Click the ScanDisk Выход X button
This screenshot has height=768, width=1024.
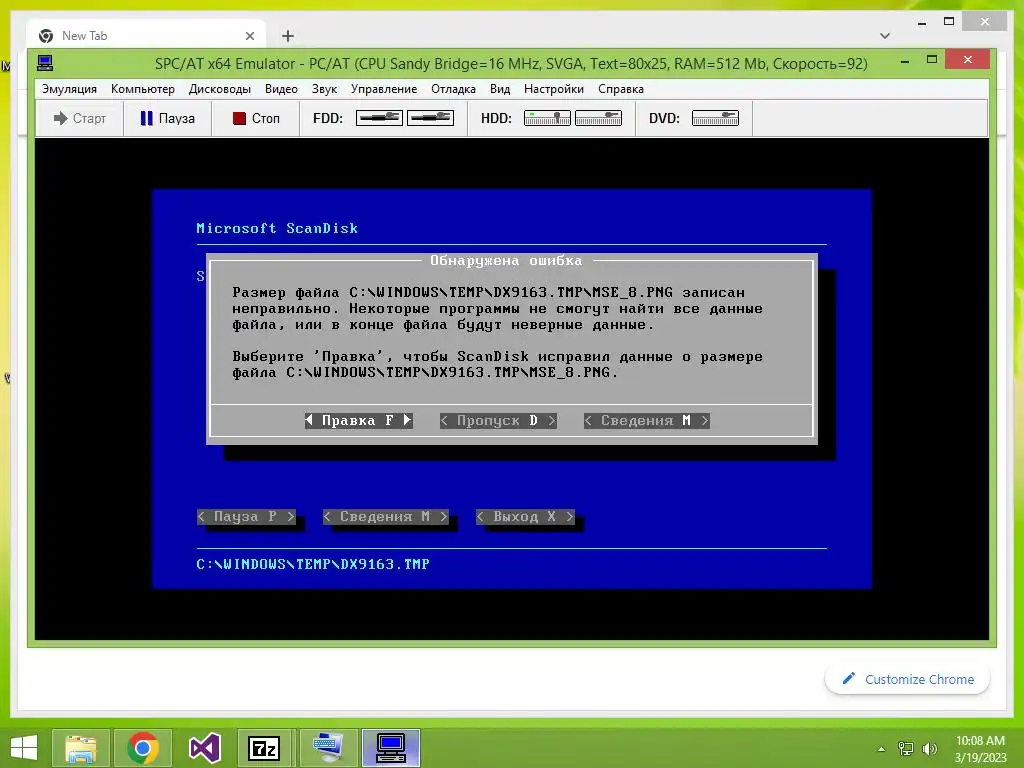(x=525, y=517)
